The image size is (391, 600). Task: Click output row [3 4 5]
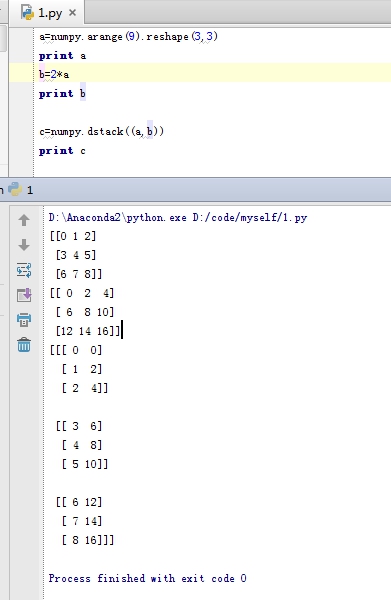click(x=76, y=255)
